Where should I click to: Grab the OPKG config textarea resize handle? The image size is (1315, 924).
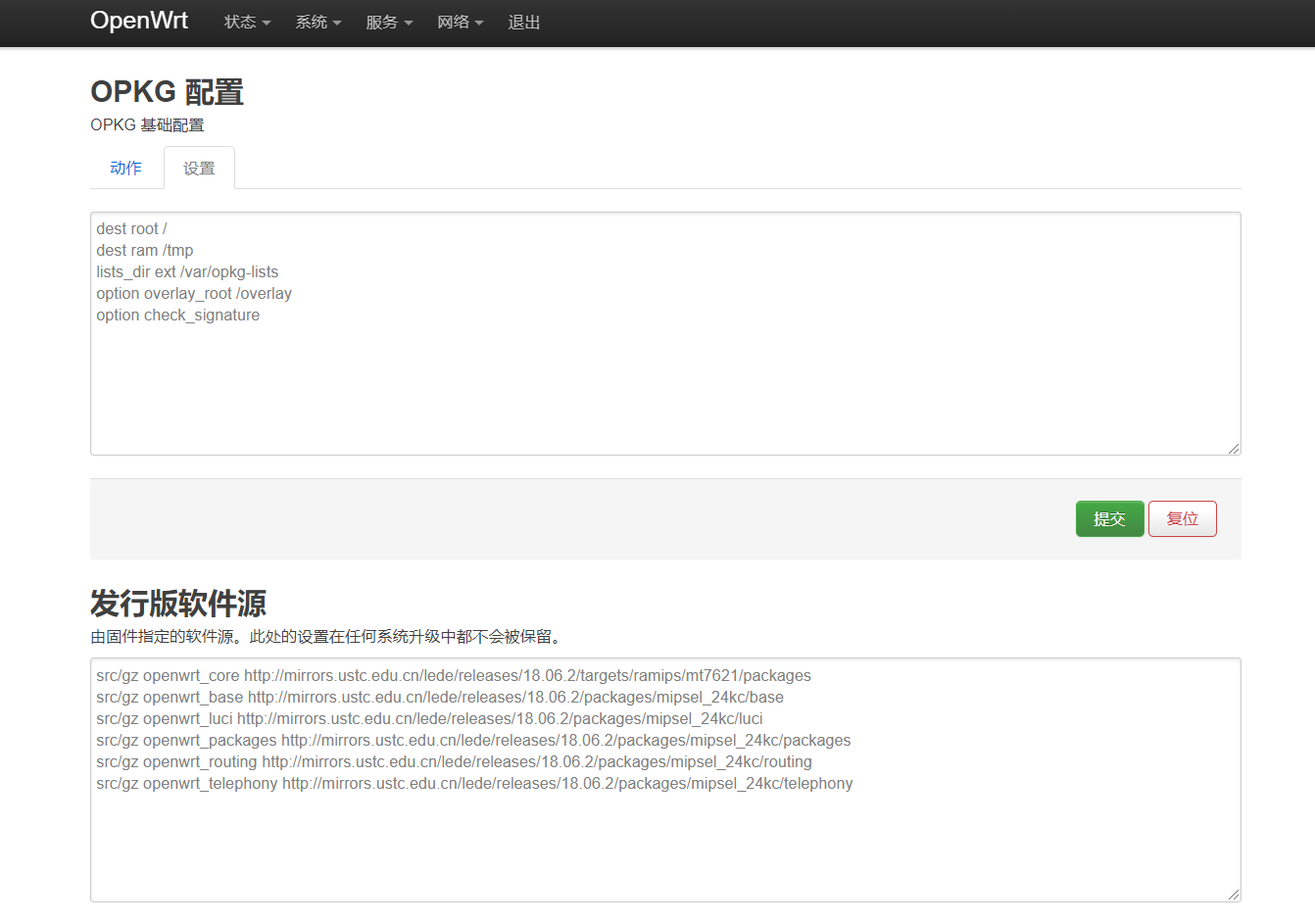1234,449
